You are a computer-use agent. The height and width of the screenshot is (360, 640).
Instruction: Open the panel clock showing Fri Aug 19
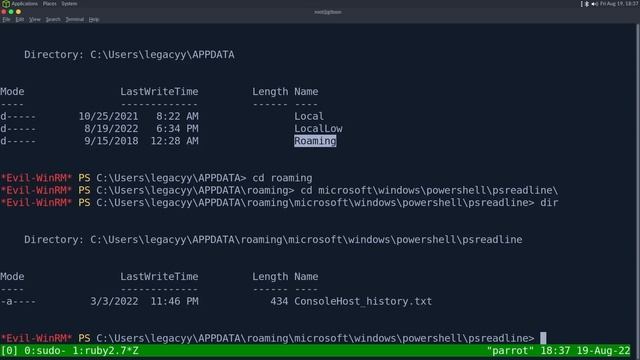(x=619, y=4)
